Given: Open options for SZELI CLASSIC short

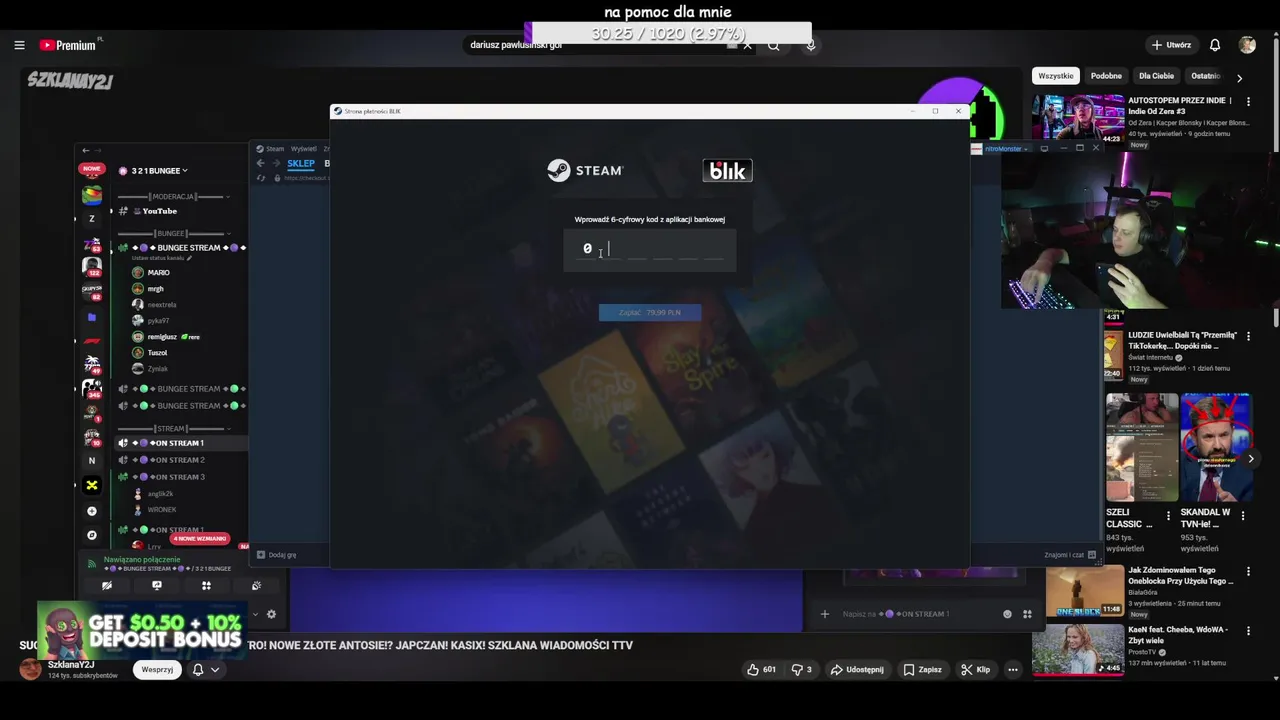Looking at the screenshot, I should (1168, 516).
